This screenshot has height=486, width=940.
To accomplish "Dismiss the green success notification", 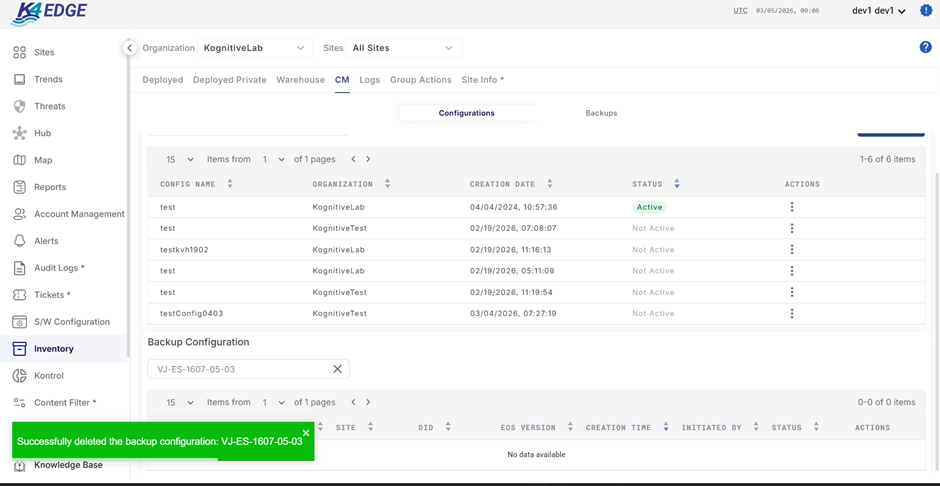I will pos(306,433).
